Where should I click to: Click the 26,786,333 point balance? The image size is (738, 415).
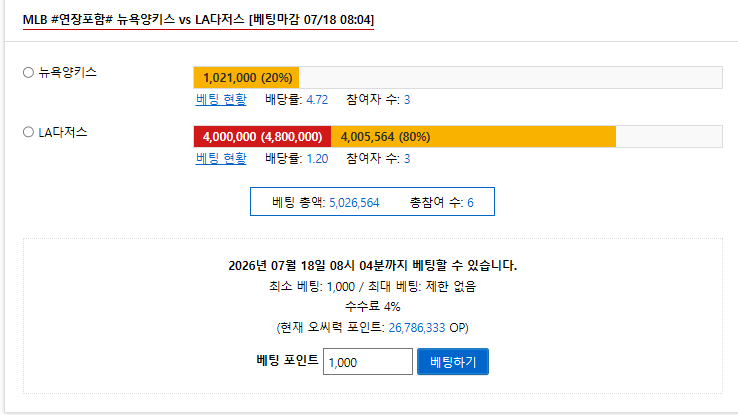click(x=417, y=327)
